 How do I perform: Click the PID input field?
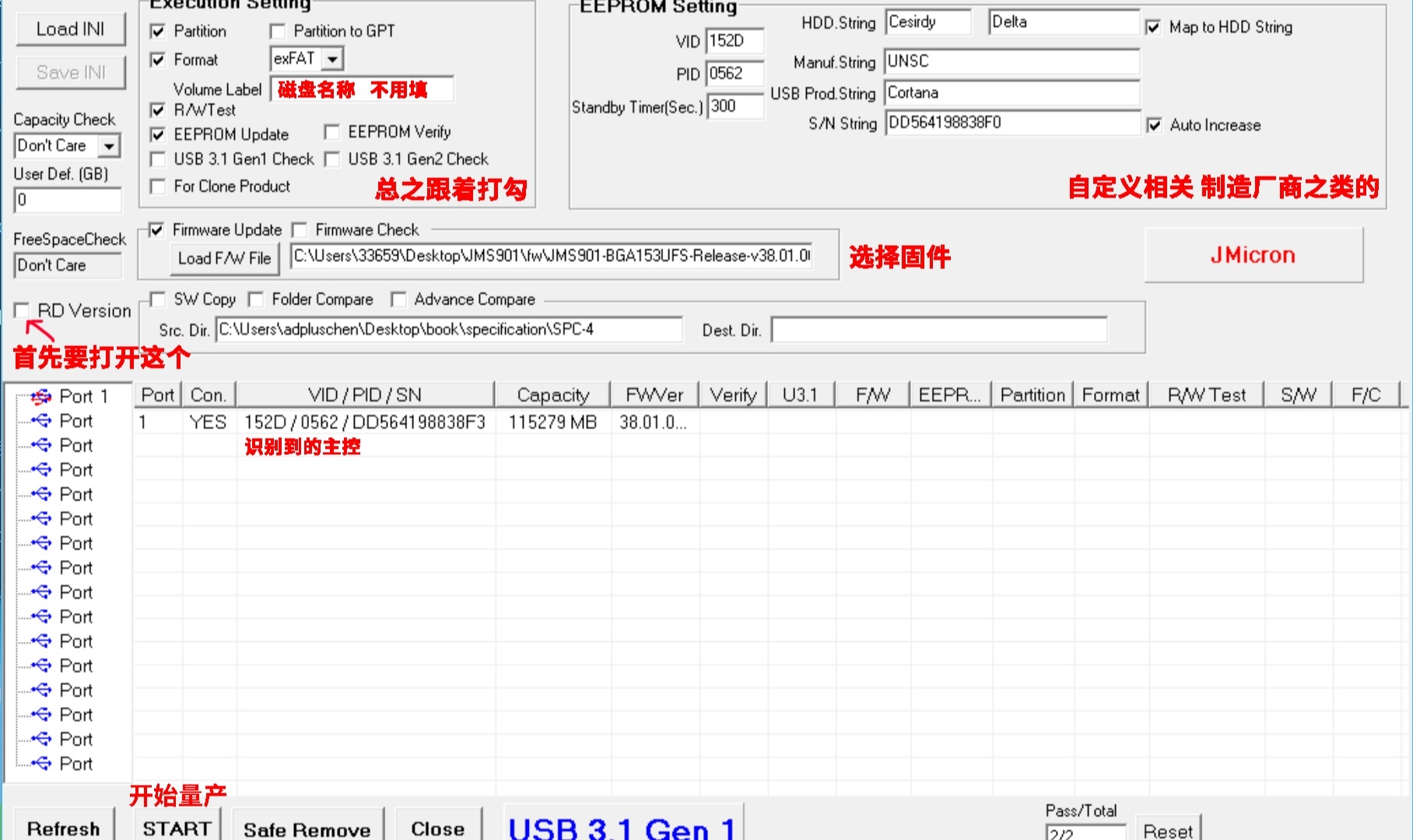(x=735, y=74)
